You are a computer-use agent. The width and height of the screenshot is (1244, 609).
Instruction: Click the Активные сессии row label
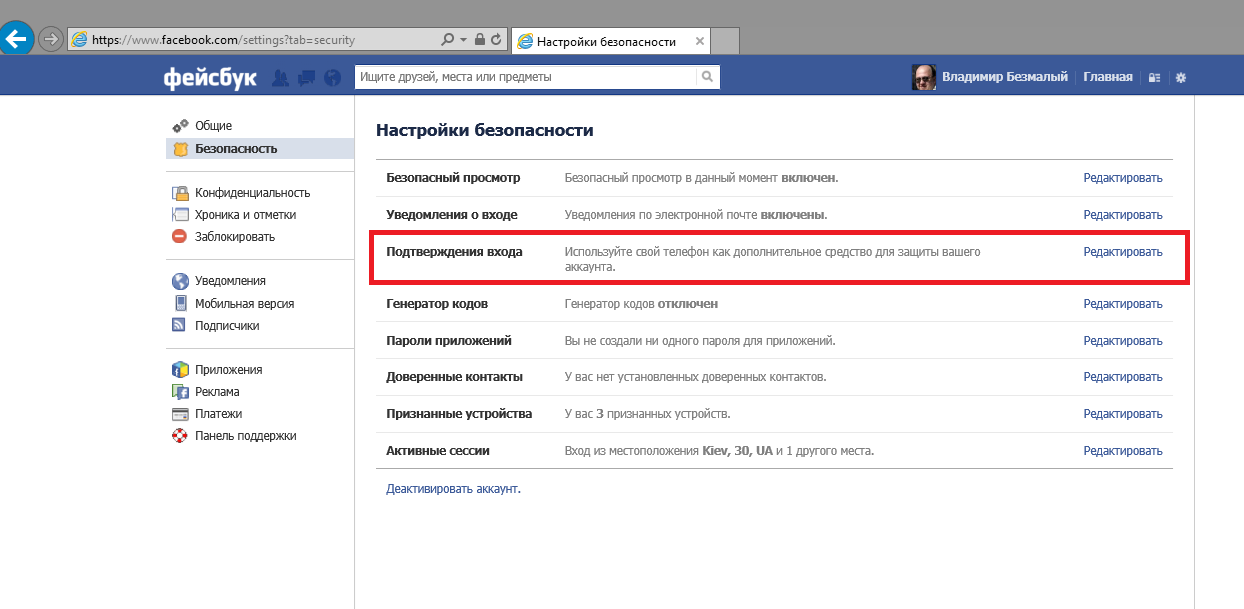pyautogui.click(x=438, y=451)
